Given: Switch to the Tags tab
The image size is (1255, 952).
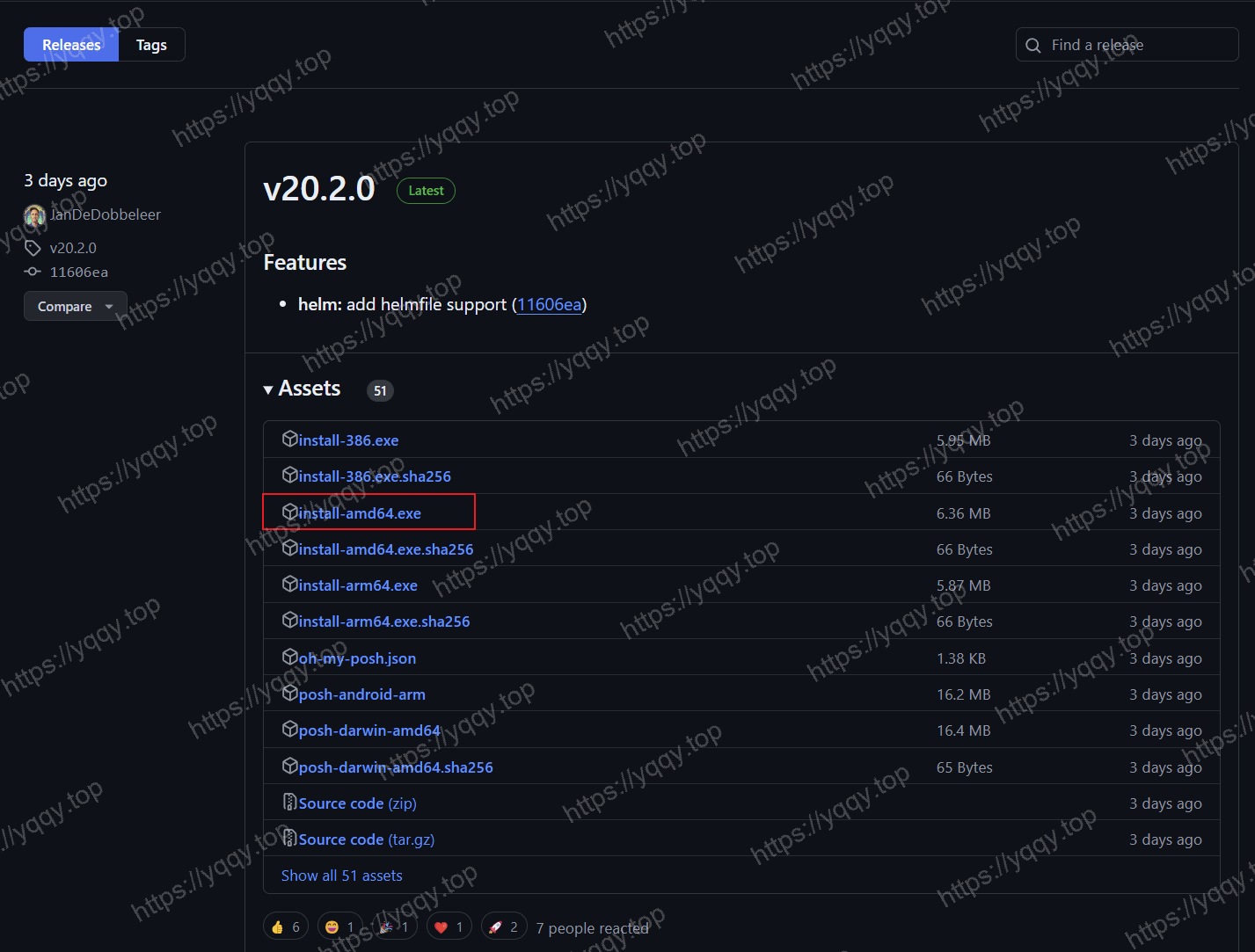Looking at the screenshot, I should pyautogui.click(x=151, y=45).
